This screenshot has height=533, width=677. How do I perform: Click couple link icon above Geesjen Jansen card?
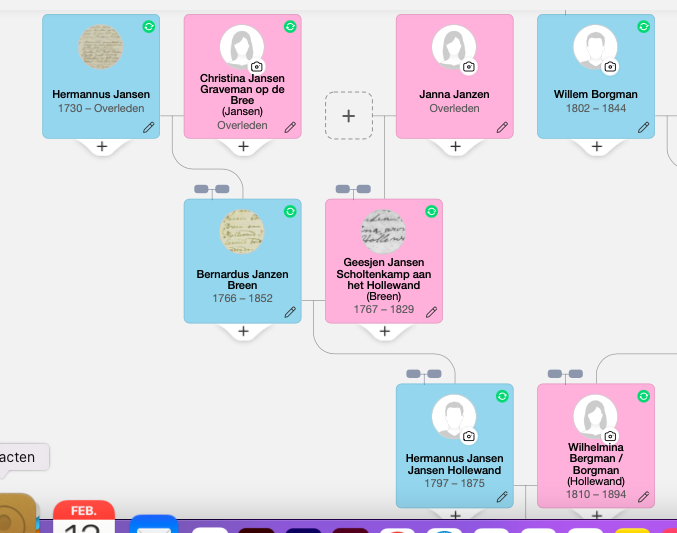tap(353, 189)
